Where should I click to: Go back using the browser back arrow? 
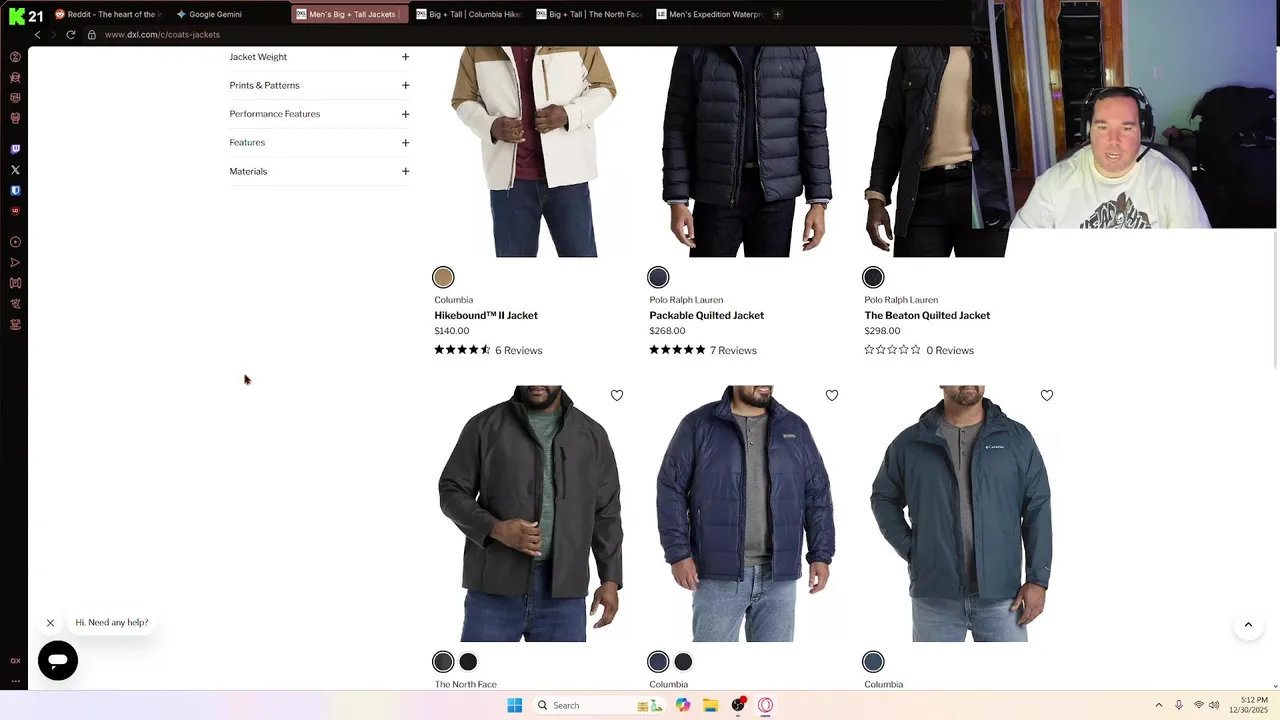click(x=37, y=35)
